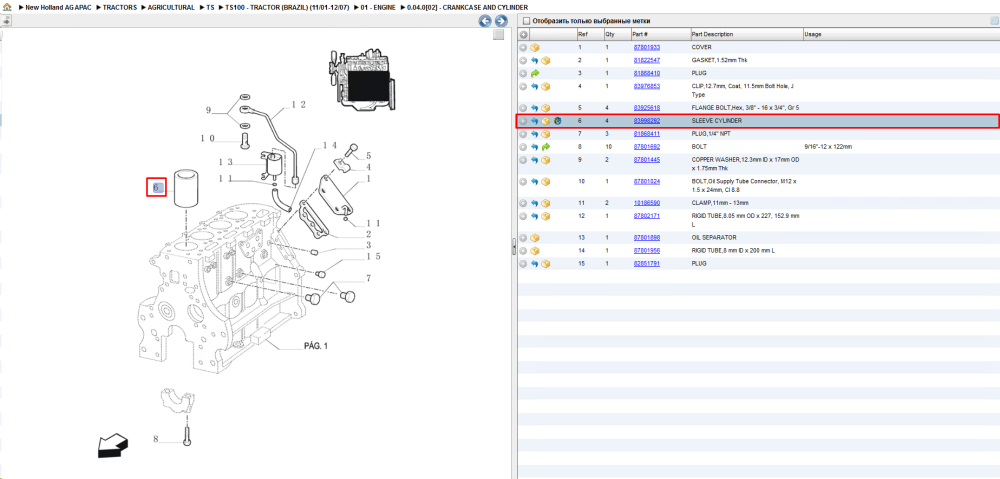Open part number link 87801445

tap(646, 159)
